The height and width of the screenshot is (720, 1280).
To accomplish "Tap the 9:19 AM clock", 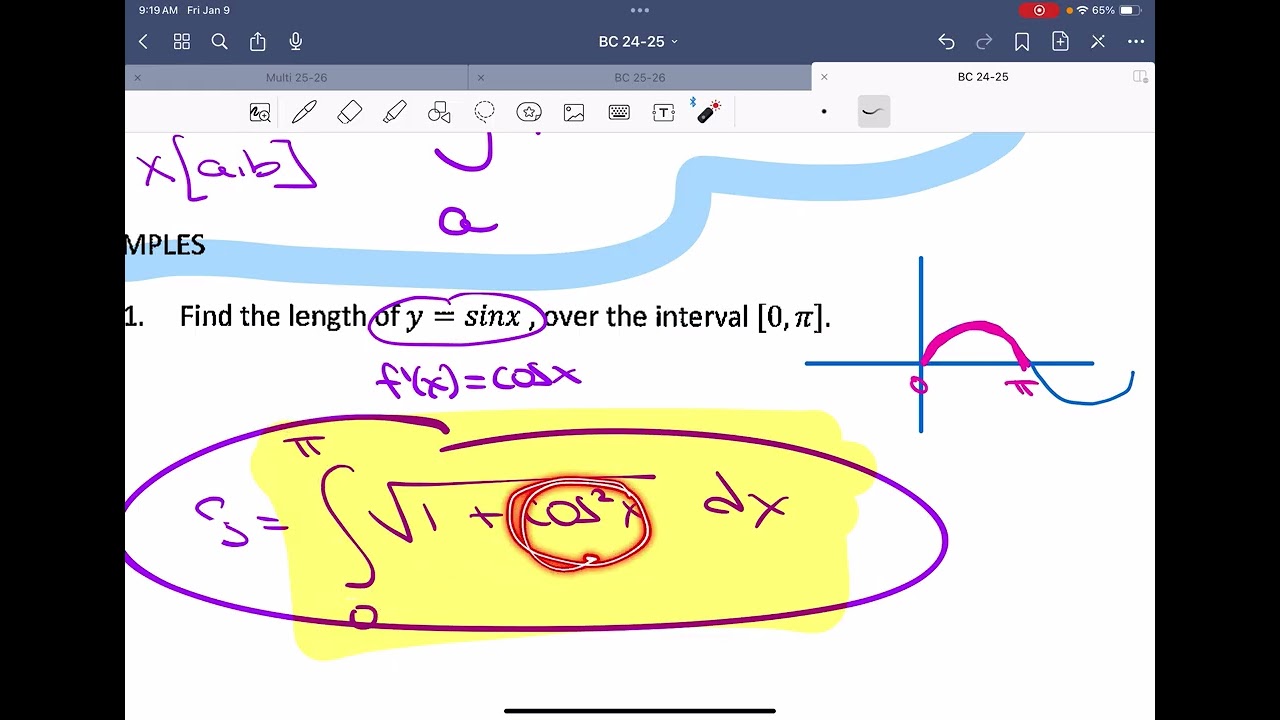I will click(x=158, y=10).
